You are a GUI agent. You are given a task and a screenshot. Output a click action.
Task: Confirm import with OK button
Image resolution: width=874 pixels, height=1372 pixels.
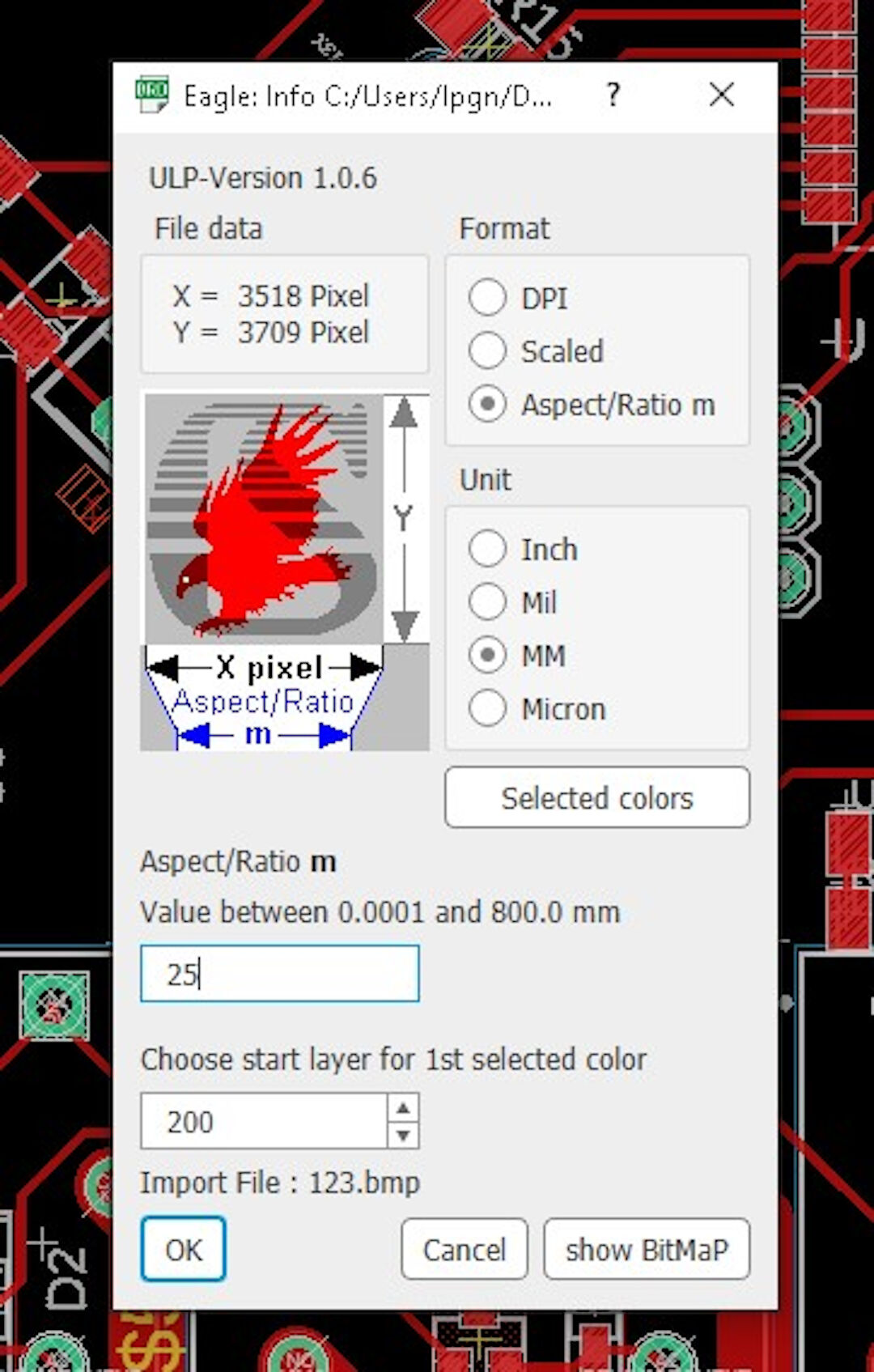point(184,1250)
